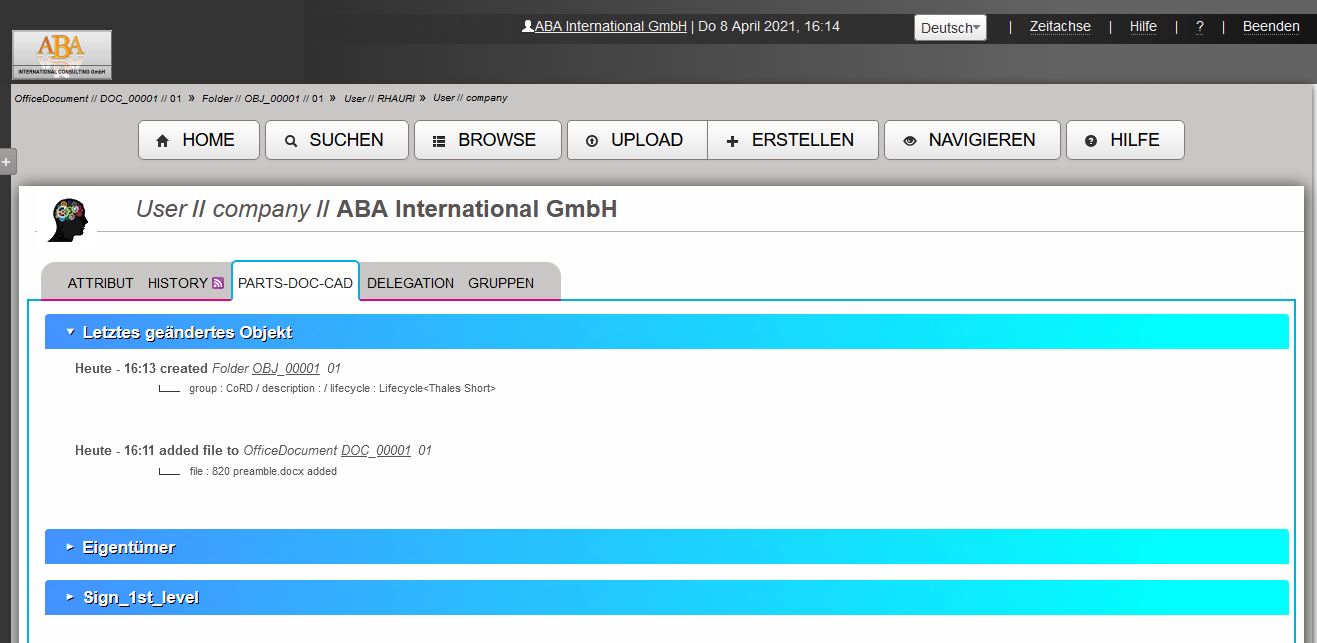Click the UPLOAD button
Viewport: 1317px width, 643px height.
[x=637, y=140]
